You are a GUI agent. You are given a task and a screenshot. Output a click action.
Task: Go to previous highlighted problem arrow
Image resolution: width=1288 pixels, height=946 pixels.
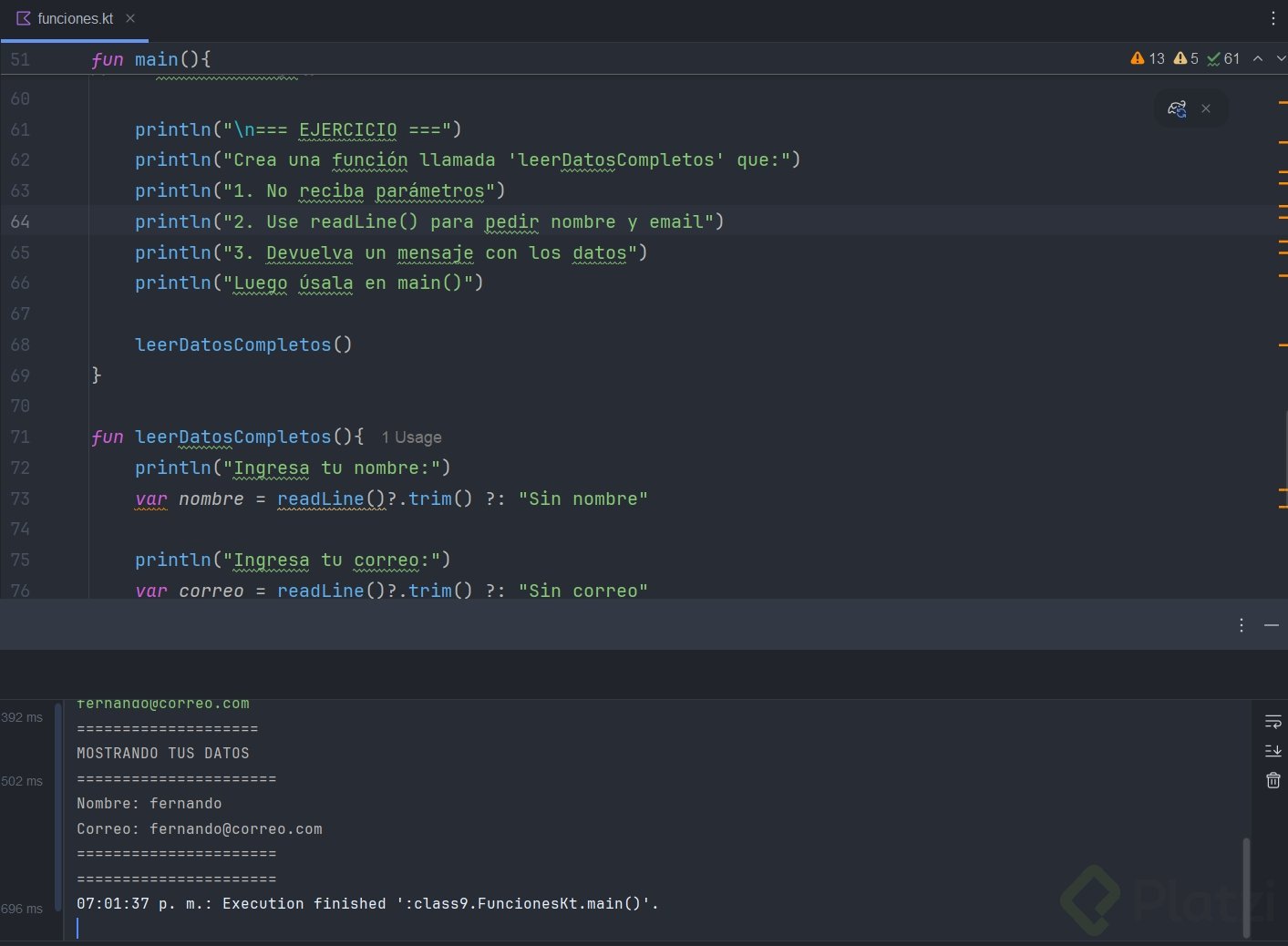[x=1258, y=58]
